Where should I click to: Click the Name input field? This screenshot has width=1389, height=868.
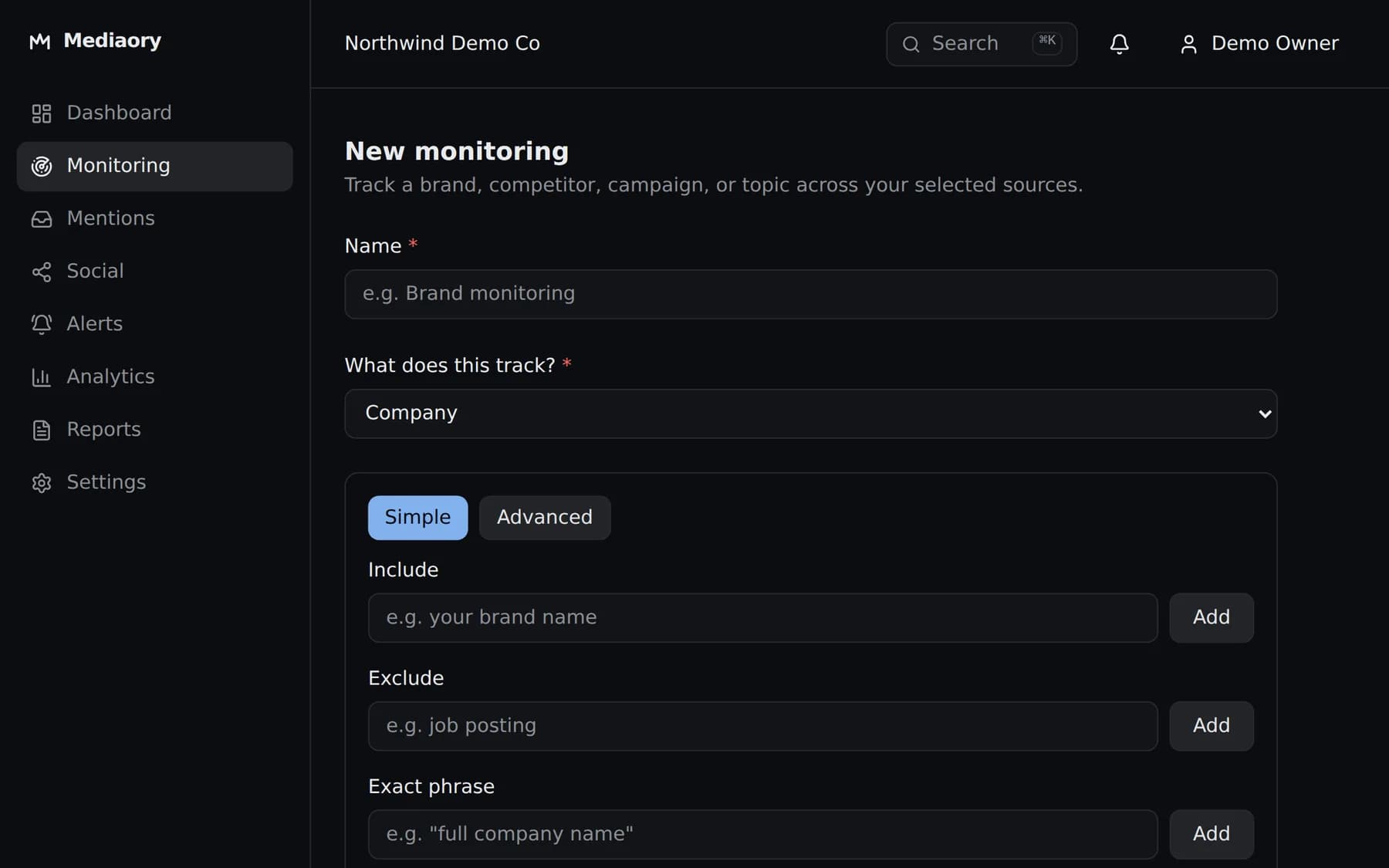pos(810,294)
